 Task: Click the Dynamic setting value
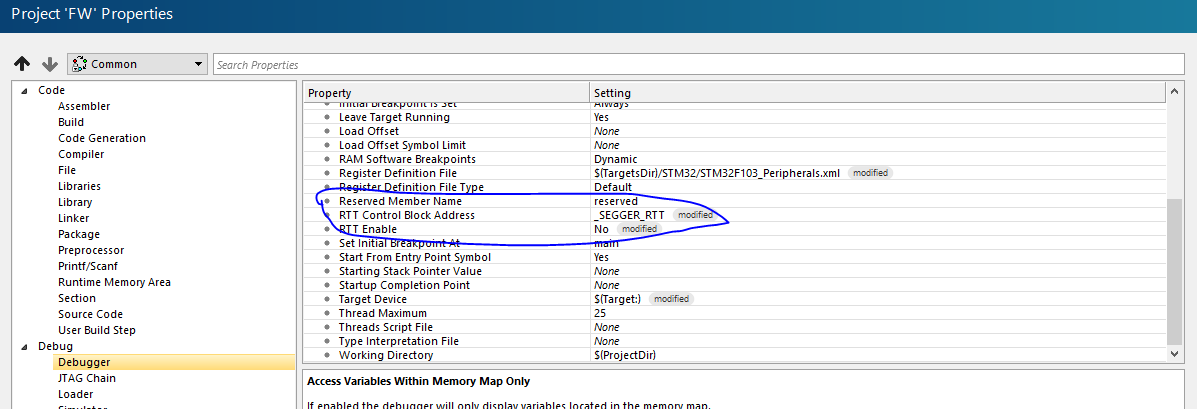click(x=615, y=159)
